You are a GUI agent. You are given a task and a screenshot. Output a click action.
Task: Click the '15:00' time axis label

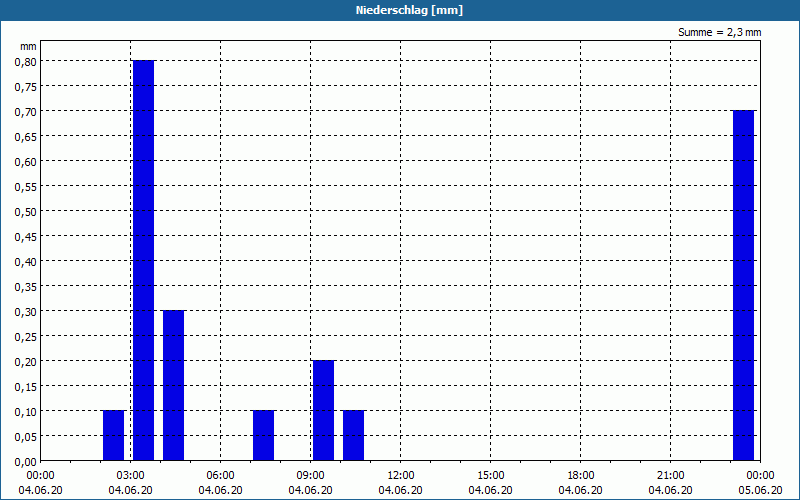pos(490,476)
